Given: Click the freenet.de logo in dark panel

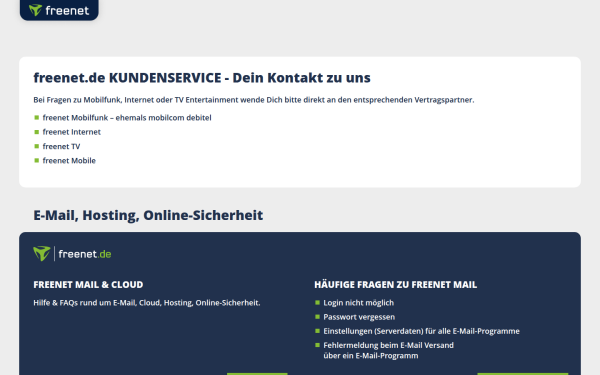Looking at the screenshot, I should tap(72, 254).
